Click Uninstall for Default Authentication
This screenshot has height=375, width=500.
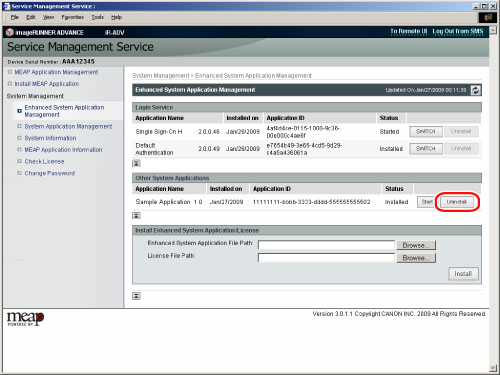point(461,148)
